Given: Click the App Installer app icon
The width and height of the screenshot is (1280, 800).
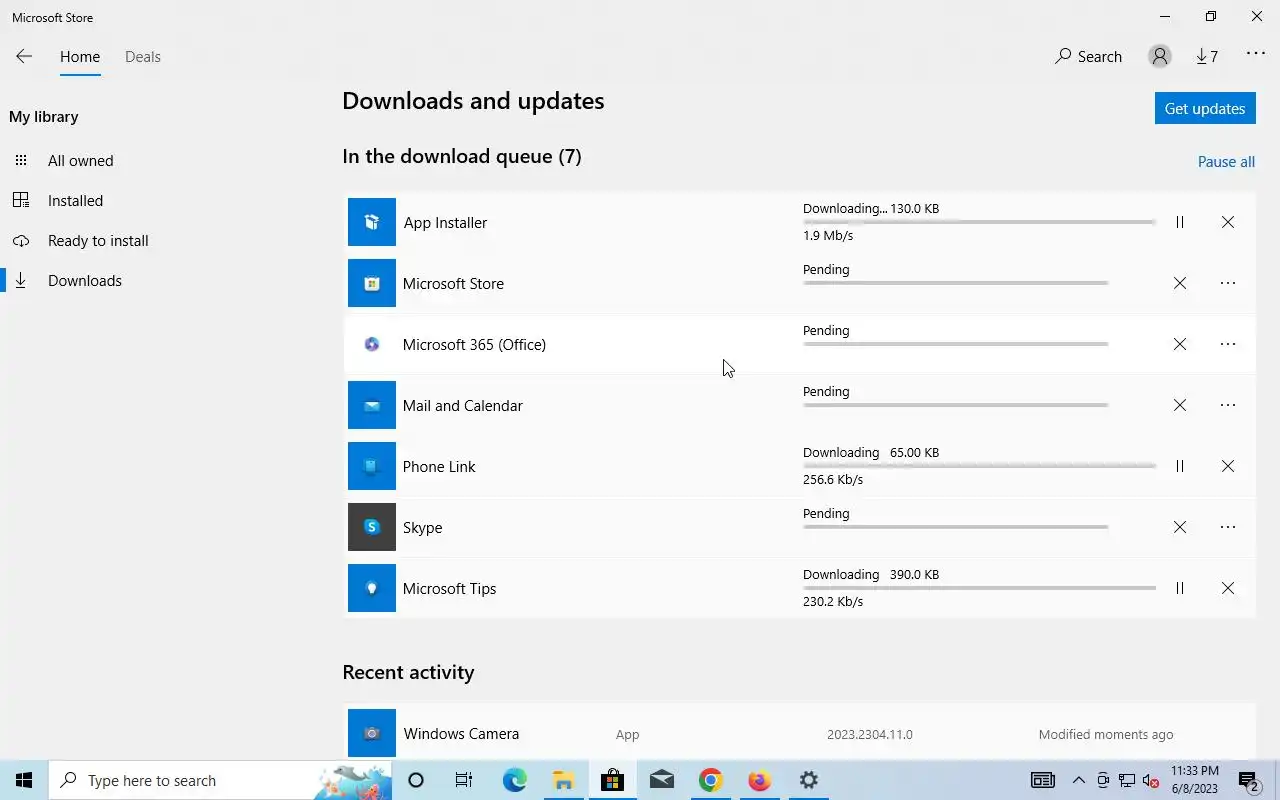Looking at the screenshot, I should 372,222.
